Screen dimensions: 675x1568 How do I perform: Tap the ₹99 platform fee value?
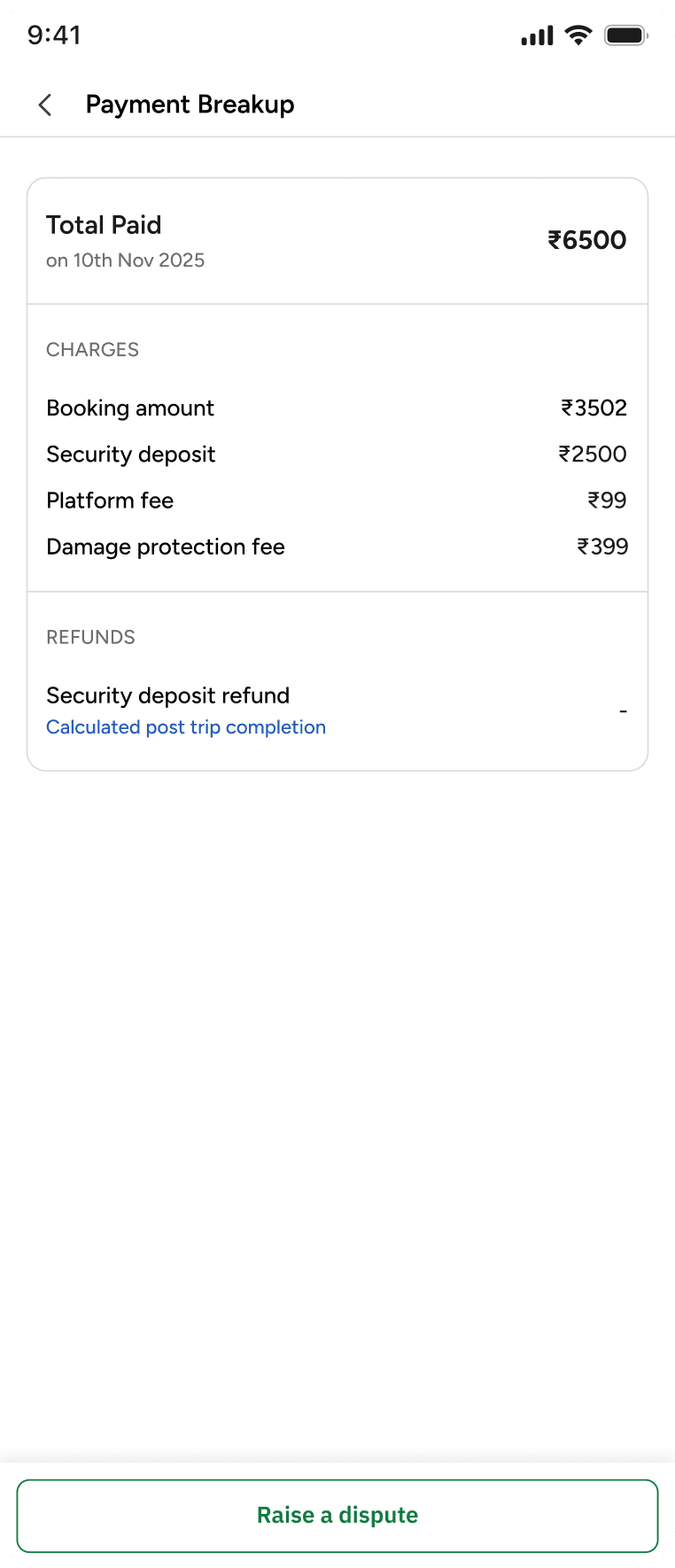click(x=607, y=501)
